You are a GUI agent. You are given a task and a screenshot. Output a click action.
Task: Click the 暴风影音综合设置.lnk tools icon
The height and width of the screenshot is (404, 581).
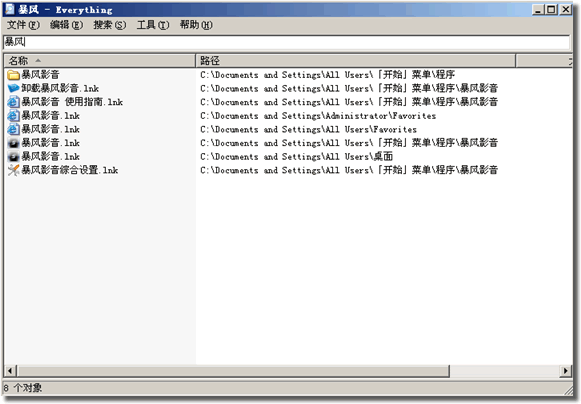[13, 170]
